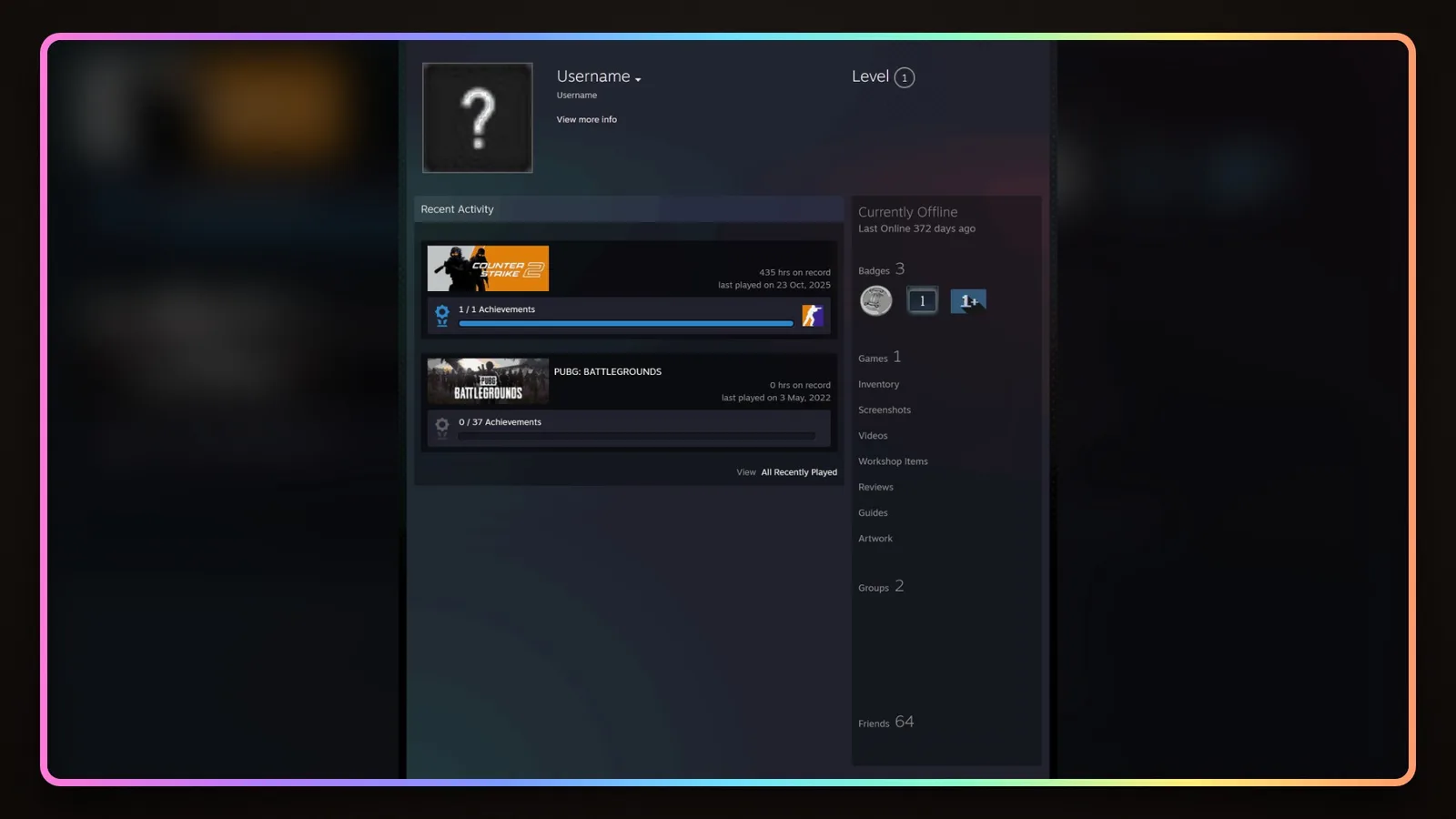Click the blue 1+ badge icon
Image resolution: width=1456 pixels, height=819 pixels.
point(968,301)
